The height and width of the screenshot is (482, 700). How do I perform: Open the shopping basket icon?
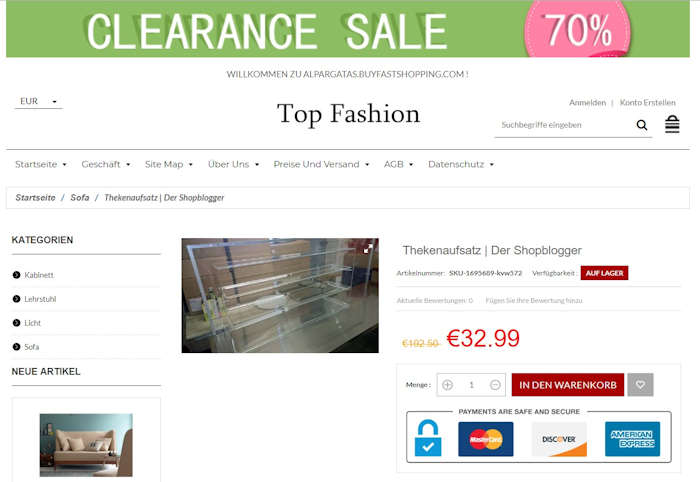pos(672,124)
